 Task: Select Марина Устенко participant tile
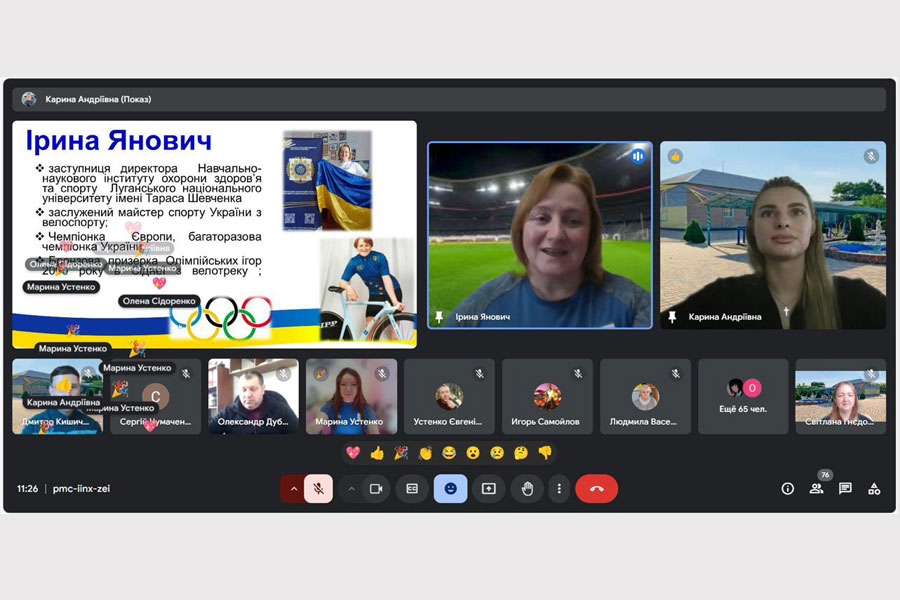point(351,396)
